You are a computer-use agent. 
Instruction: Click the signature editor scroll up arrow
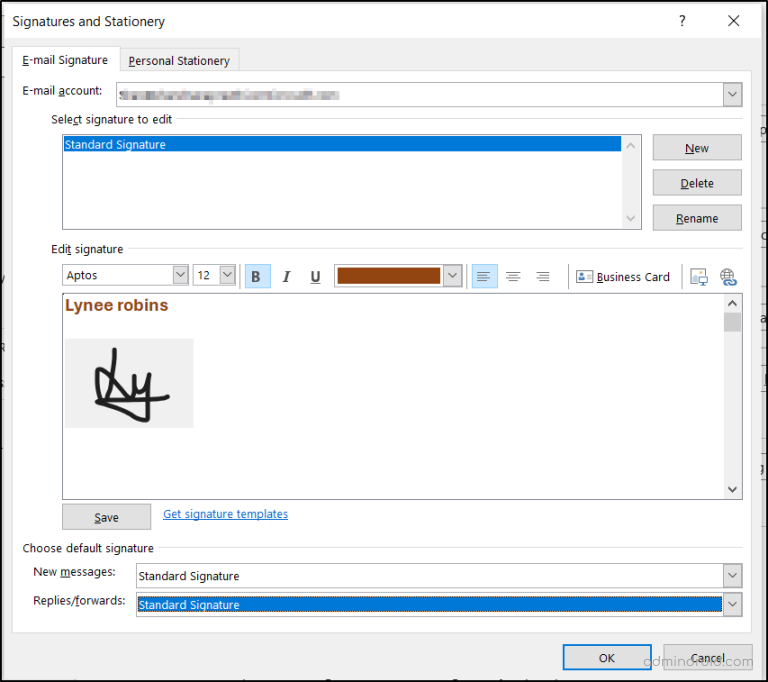click(x=732, y=303)
